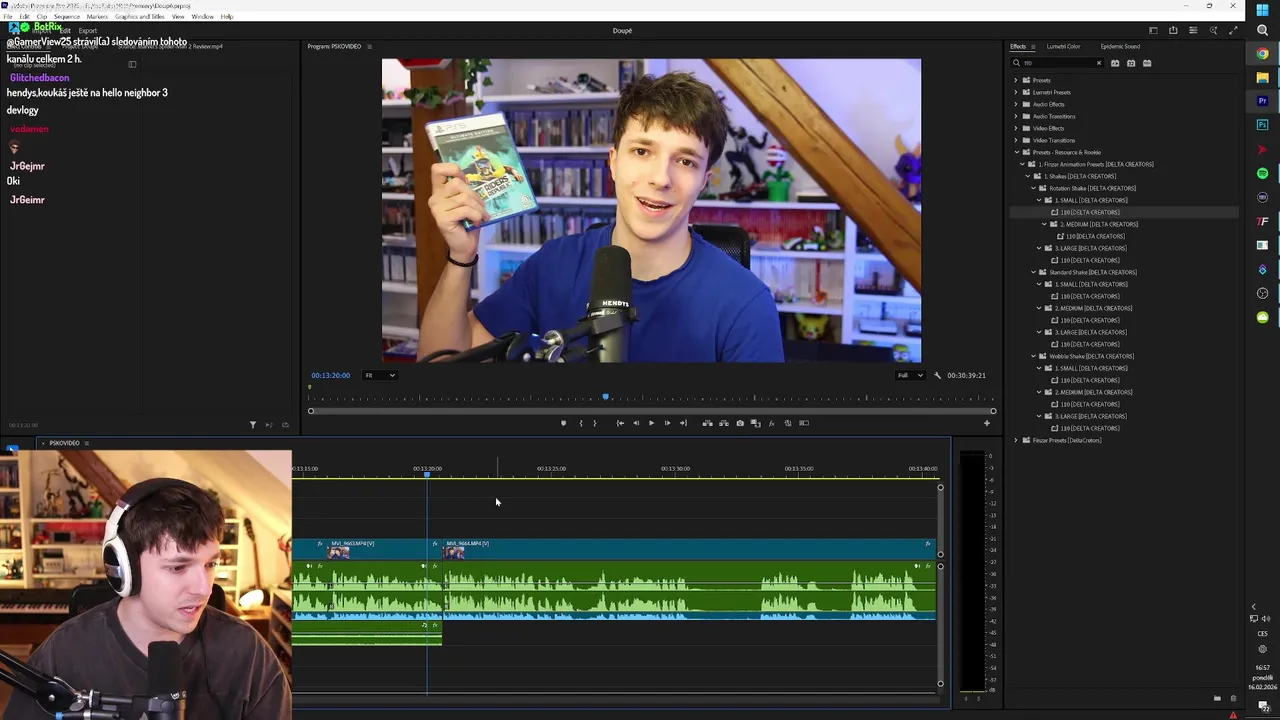Expand the Audio Transitions folder
Screen dimensions: 1280x720
tap(1016, 116)
